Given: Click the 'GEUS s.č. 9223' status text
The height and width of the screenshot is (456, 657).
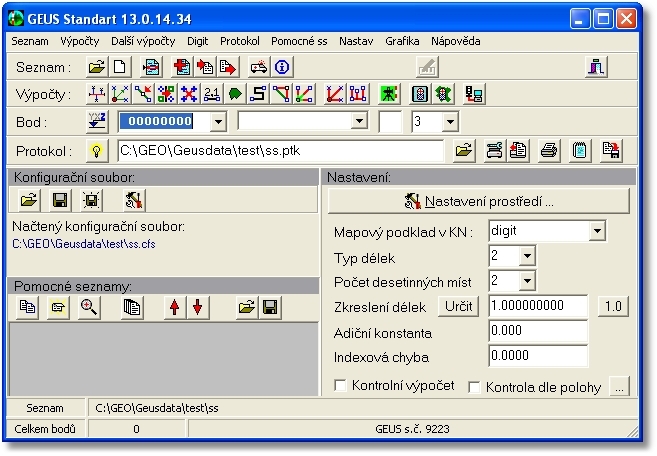Looking at the screenshot, I should pyautogui.click(x=413, y=429).
